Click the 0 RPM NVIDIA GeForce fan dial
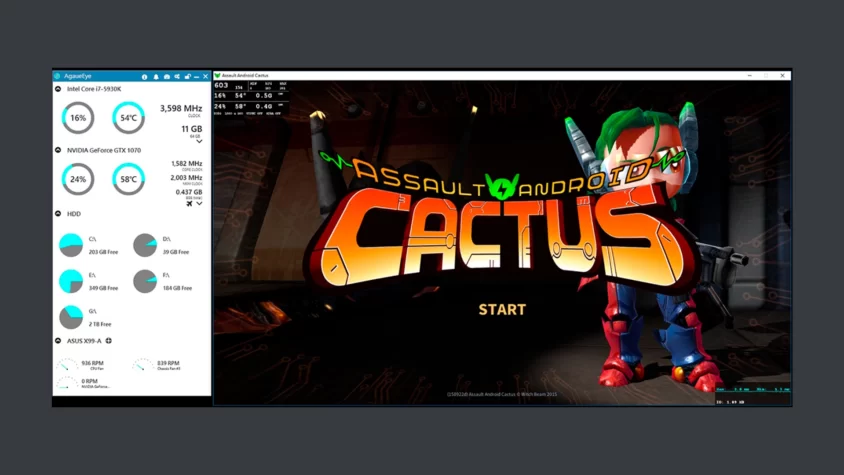 point(67,382)
